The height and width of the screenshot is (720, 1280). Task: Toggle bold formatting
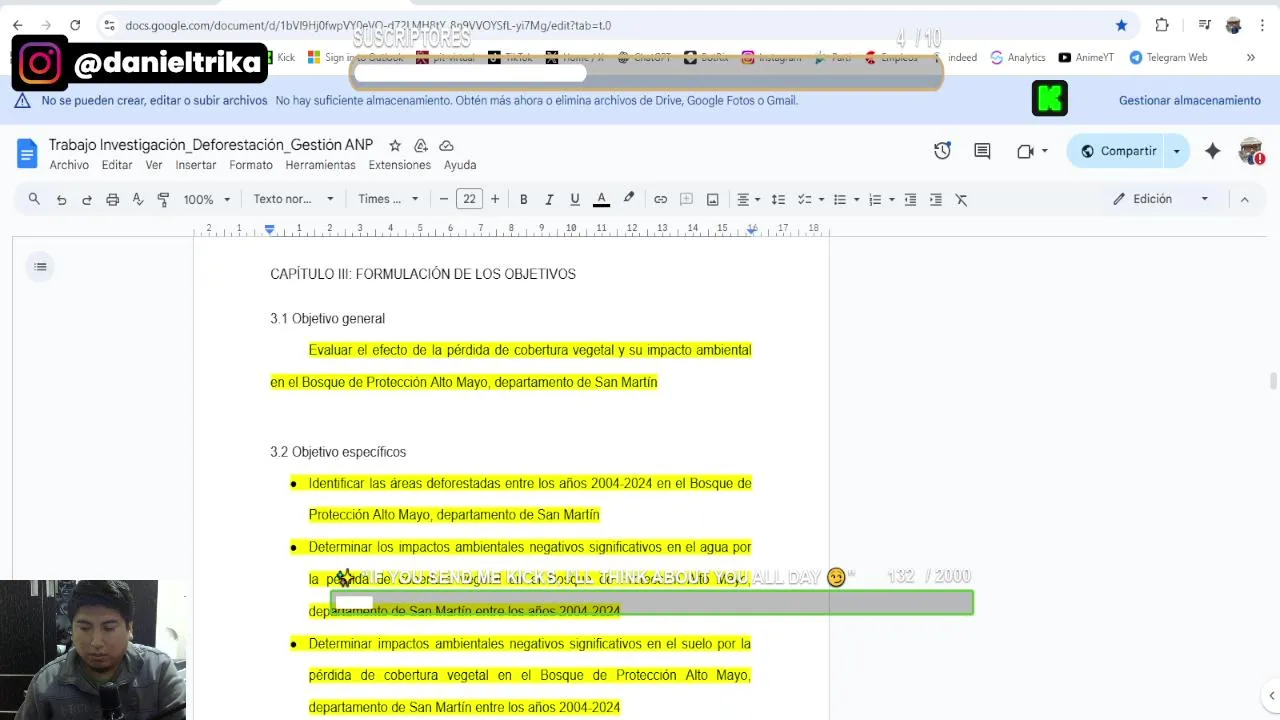(523, 199)
